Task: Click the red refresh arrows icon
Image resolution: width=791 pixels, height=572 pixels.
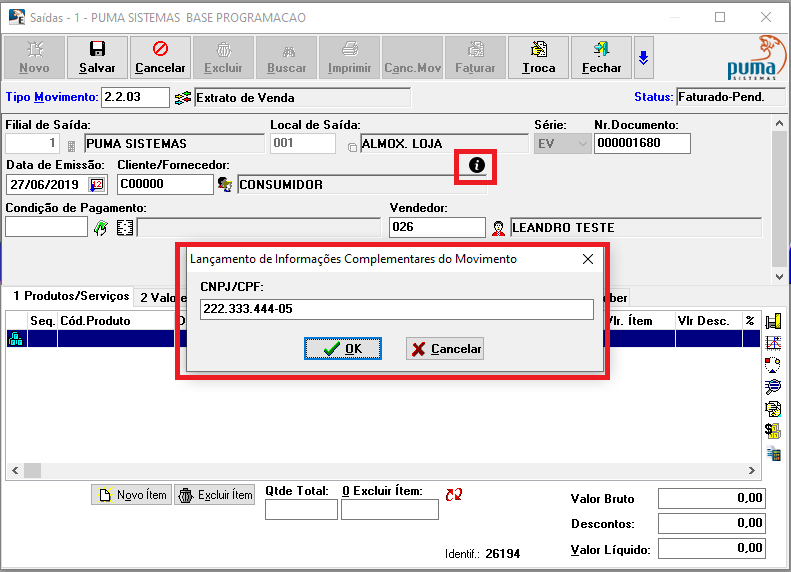Action: click(455, 494)
